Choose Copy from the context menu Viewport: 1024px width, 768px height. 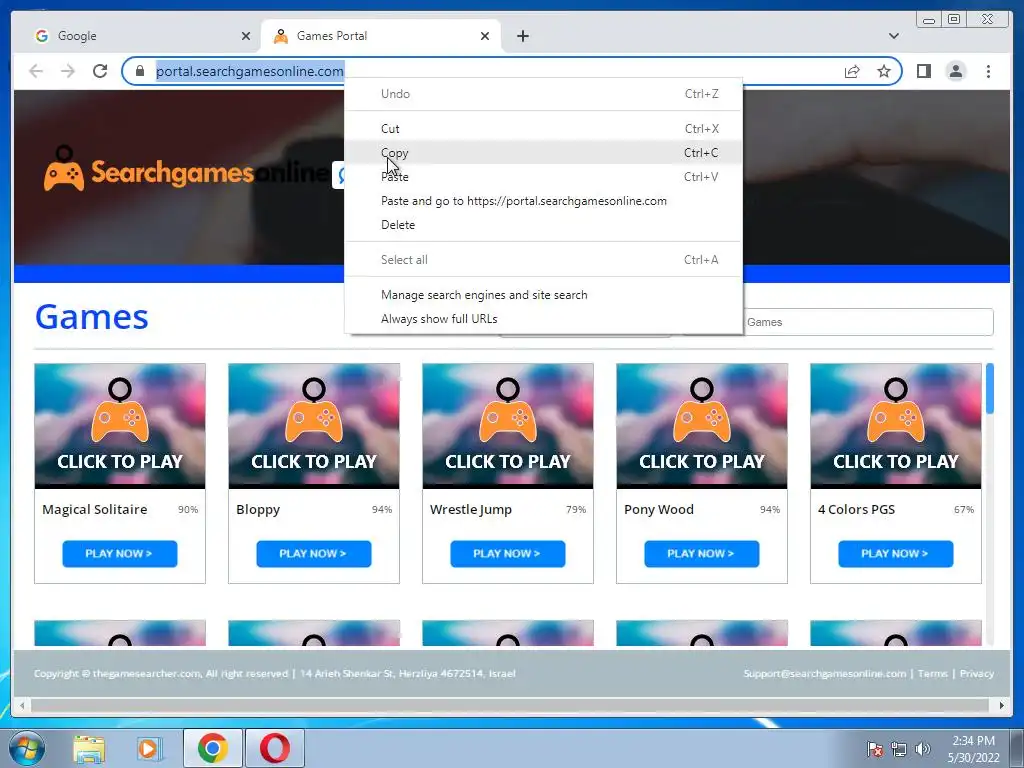point(543,153)
